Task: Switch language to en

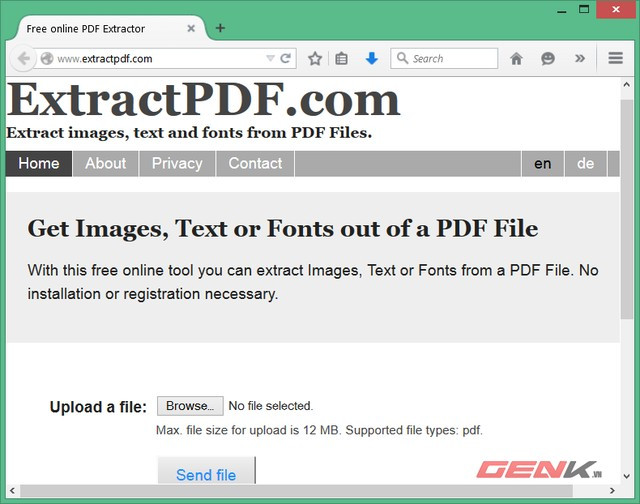Action: 542,164
